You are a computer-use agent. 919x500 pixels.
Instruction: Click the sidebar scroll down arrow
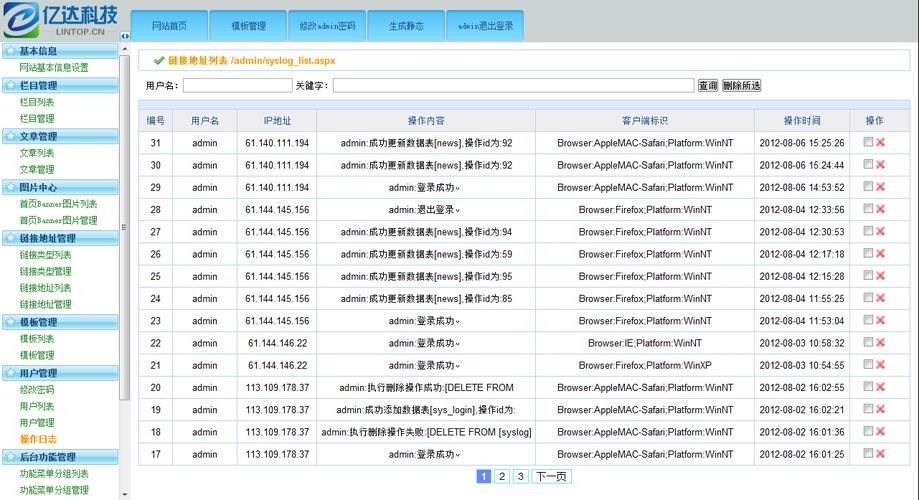pyautogui.click(x=124, y=495)
